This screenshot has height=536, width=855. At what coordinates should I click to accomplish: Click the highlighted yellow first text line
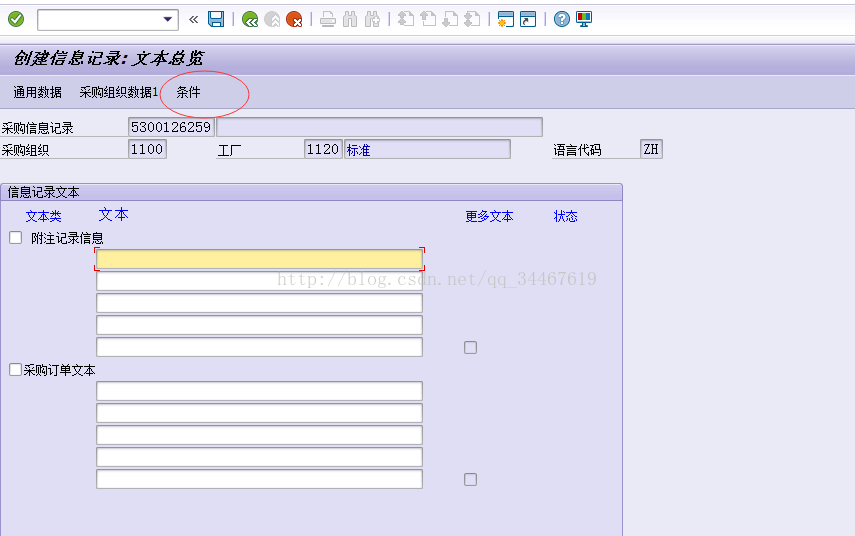[x=260, y=259]
